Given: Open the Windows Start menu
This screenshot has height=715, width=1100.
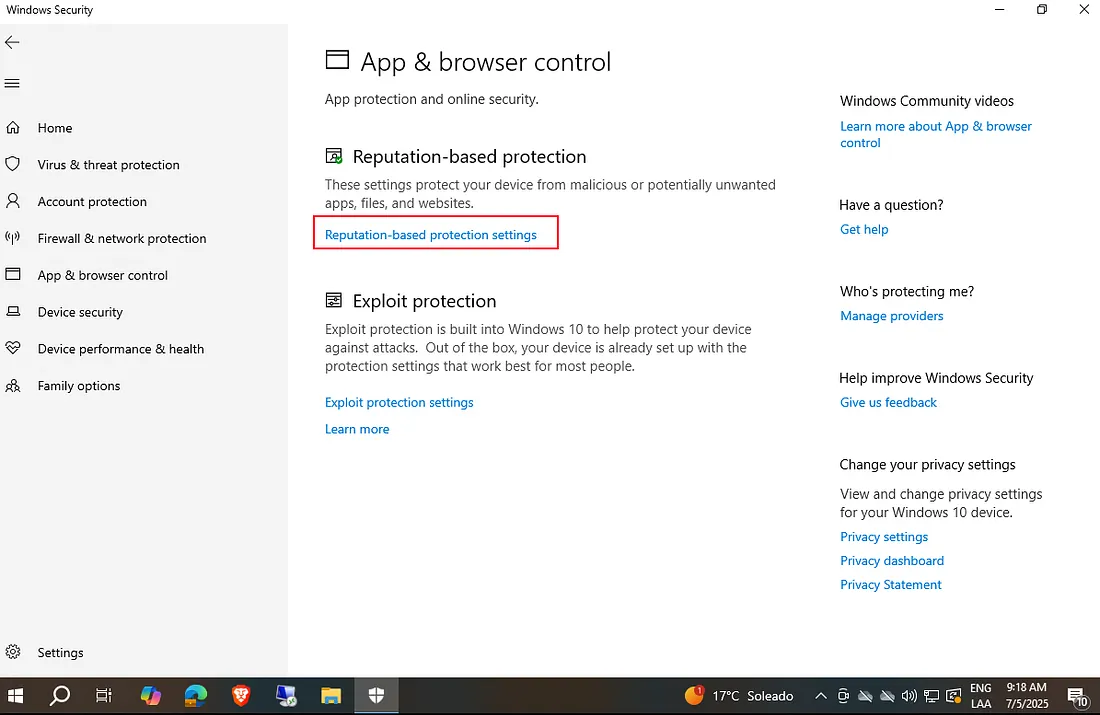Looking at the screenshot, I should [x=15, y=696].
